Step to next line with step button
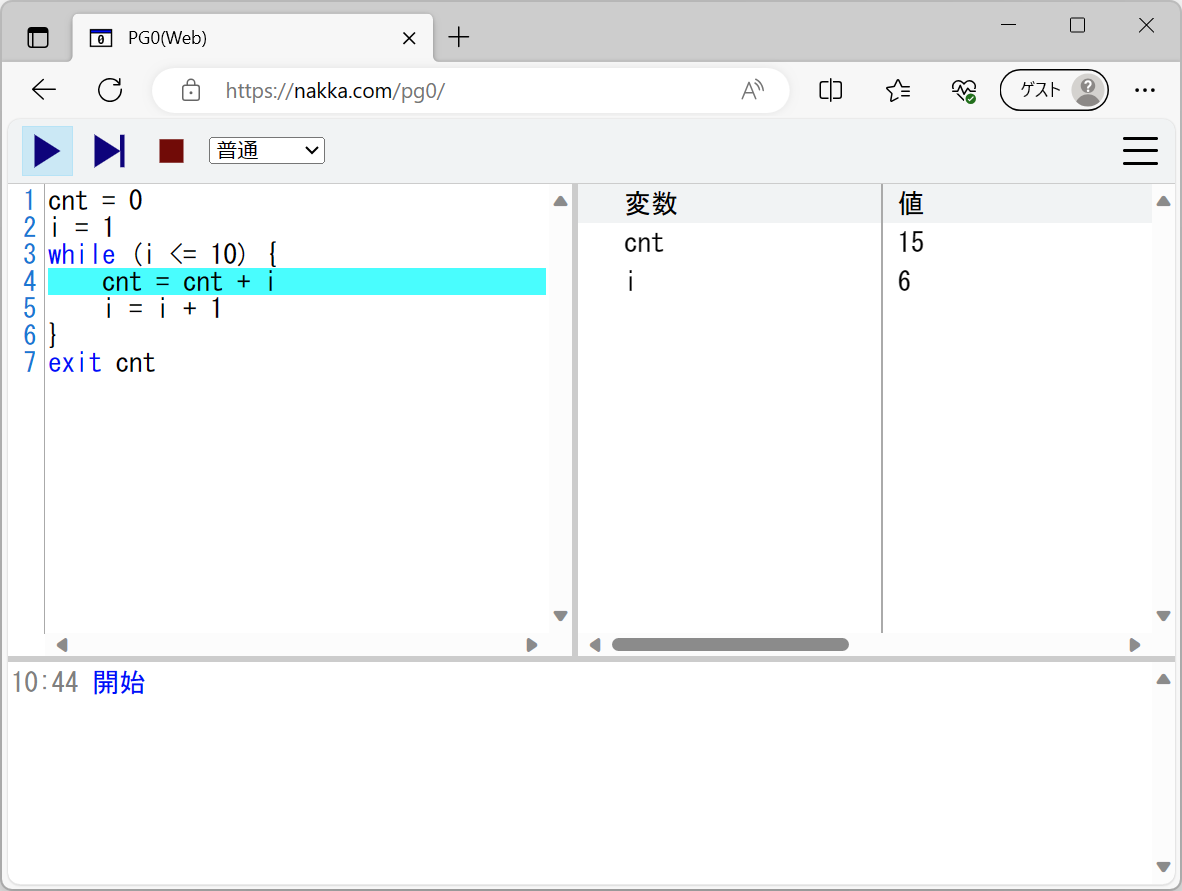Screen dimensions: 1182x891 click(109, 151)
